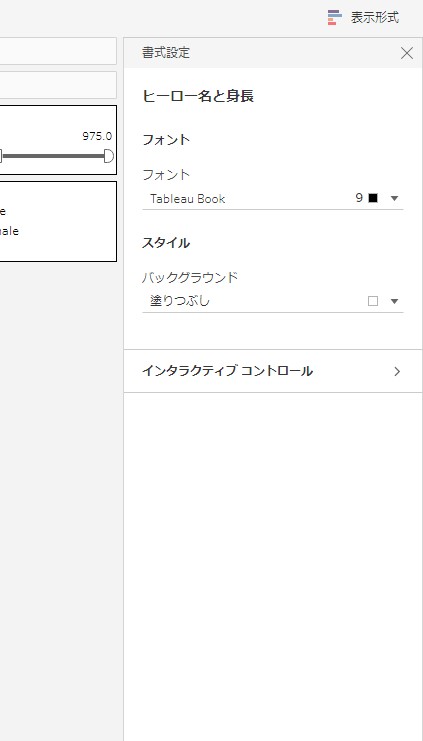423x741 pixels.
Task: Click the right handle of the range slider
Action: pos(109,156)
